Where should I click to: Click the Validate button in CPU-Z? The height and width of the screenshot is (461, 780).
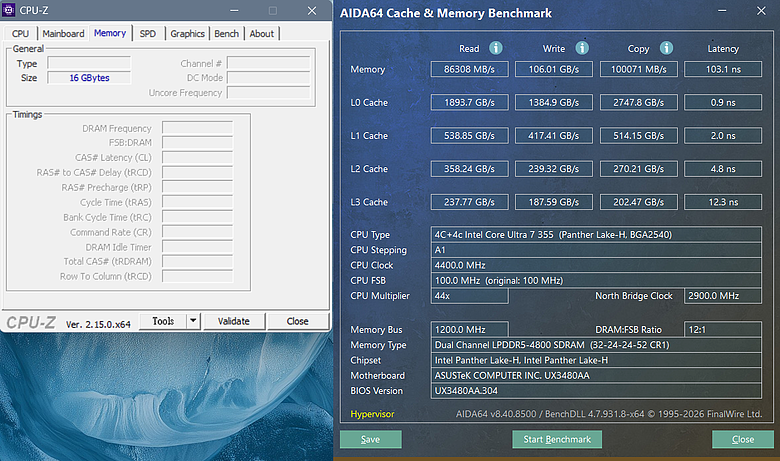pyautogui.click(x=234, y=321)
